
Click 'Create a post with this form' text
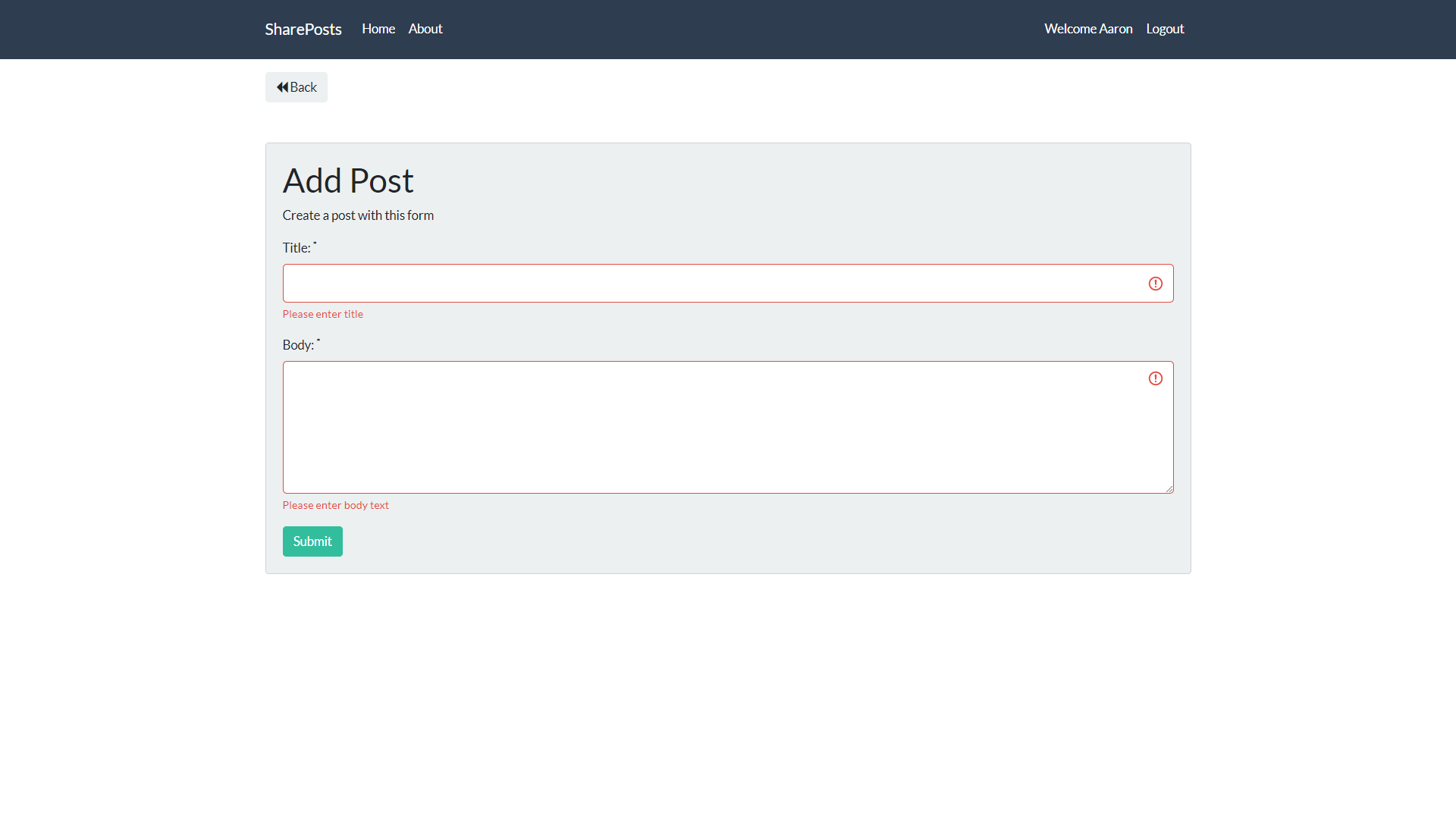pos(358,215)
